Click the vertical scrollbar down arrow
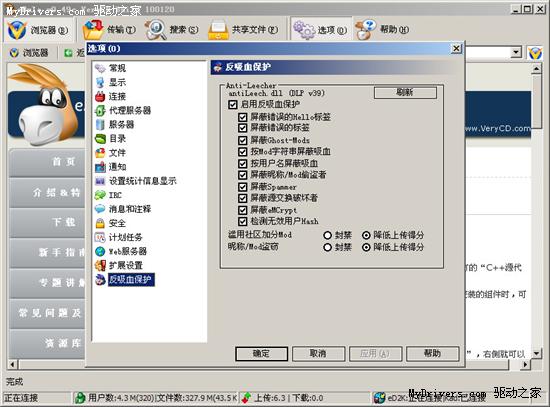The image size is (550, 407). pyautogui.click(x=537, y=353)
